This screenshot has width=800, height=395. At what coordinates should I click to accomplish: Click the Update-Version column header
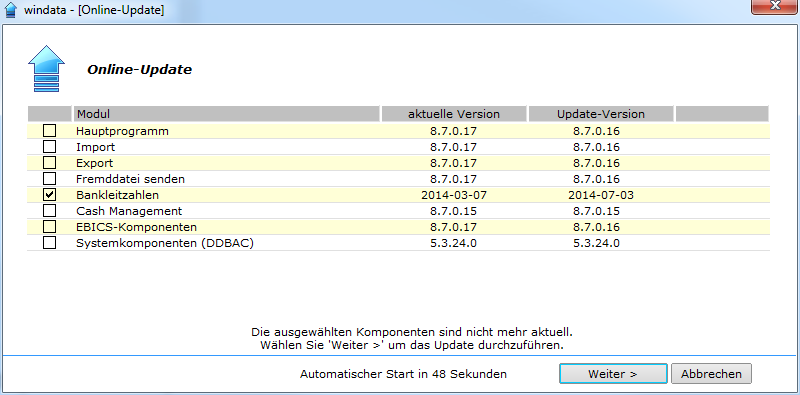(x=601, y=114)
